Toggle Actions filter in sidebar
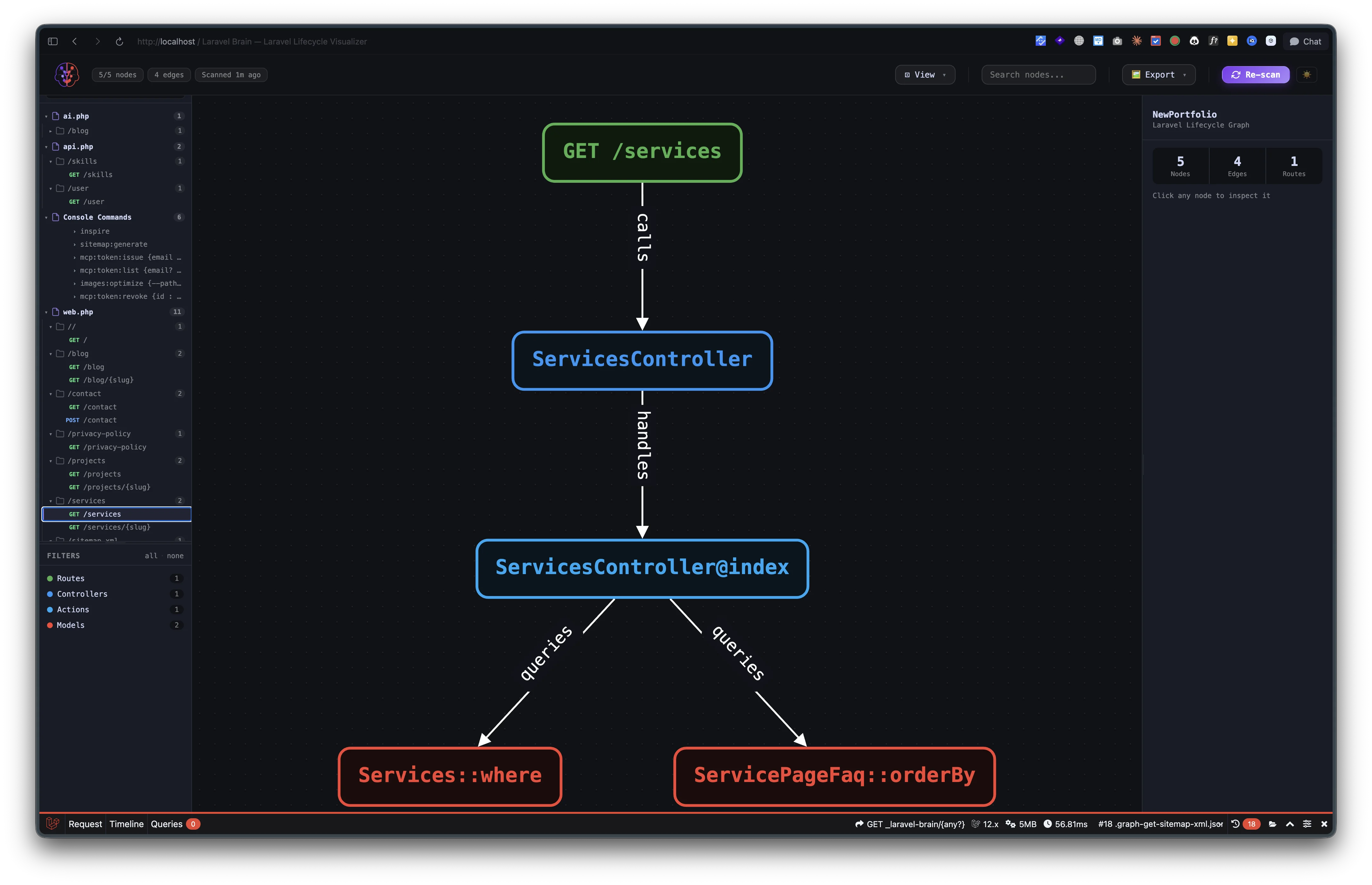Image resolution: width=1372 pixels, height=885 pixels. (x=115, y=609)
